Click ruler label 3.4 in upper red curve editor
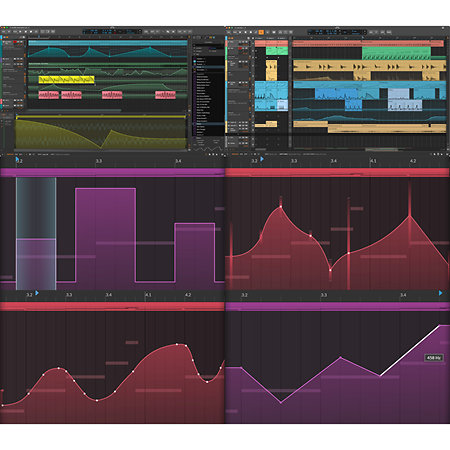Viewport: 450px width, 450px height. (x=333, y=161)
